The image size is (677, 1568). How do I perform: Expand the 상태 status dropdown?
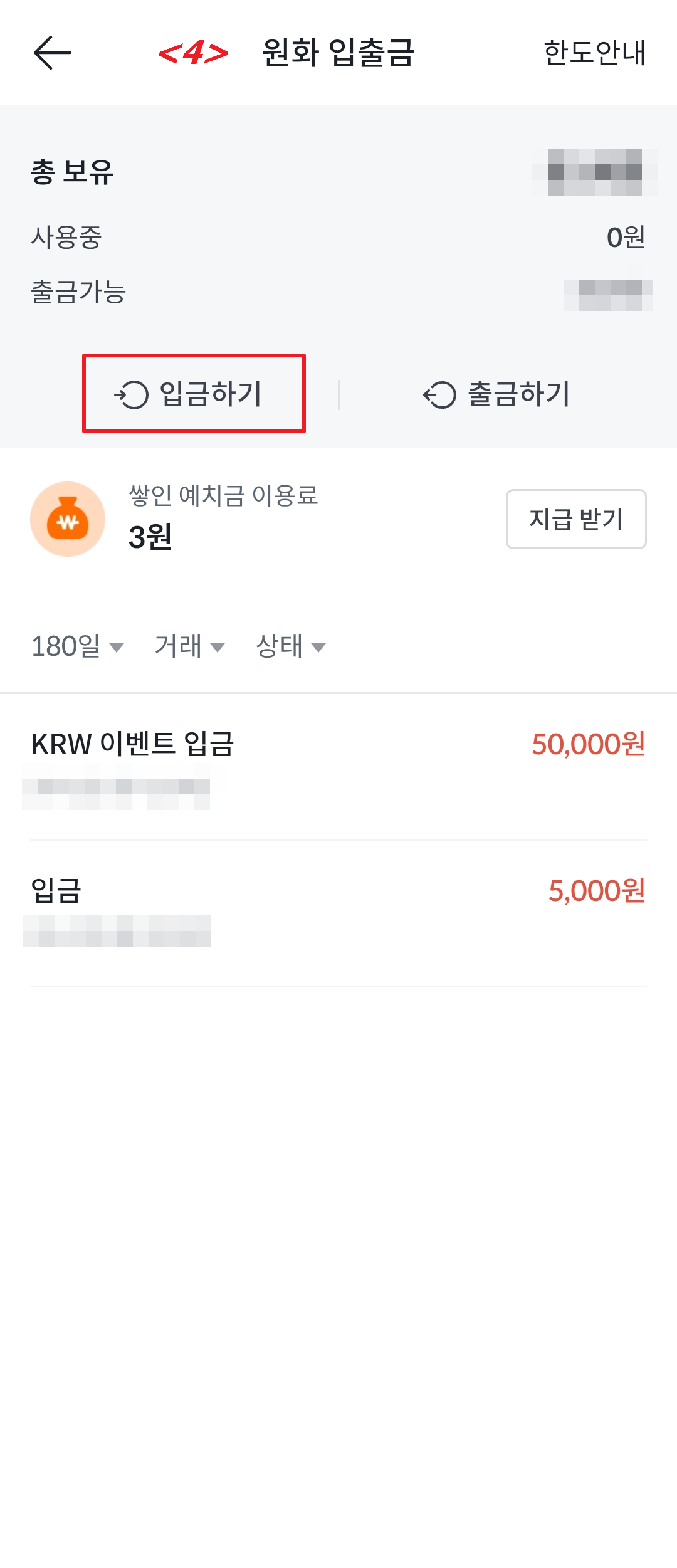(291, 646)
